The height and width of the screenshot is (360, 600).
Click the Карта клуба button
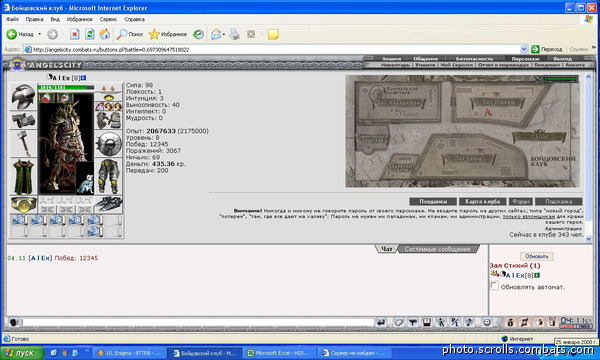tap(483, 201)
